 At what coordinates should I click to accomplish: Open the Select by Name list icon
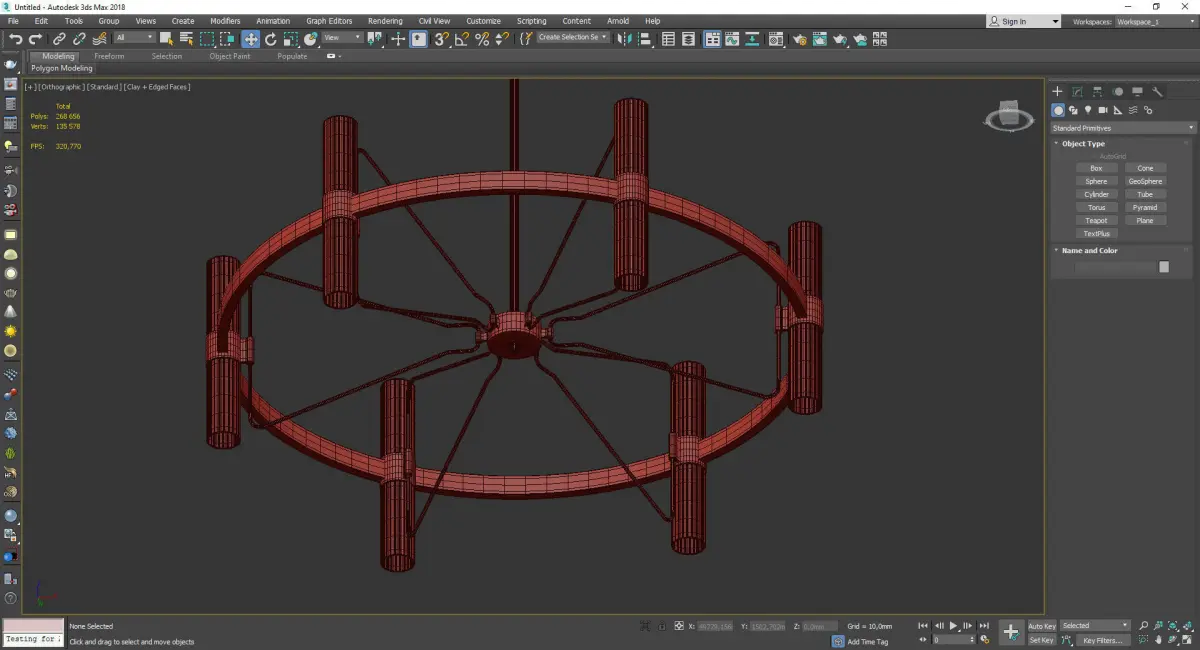click(x=187, y=39)
